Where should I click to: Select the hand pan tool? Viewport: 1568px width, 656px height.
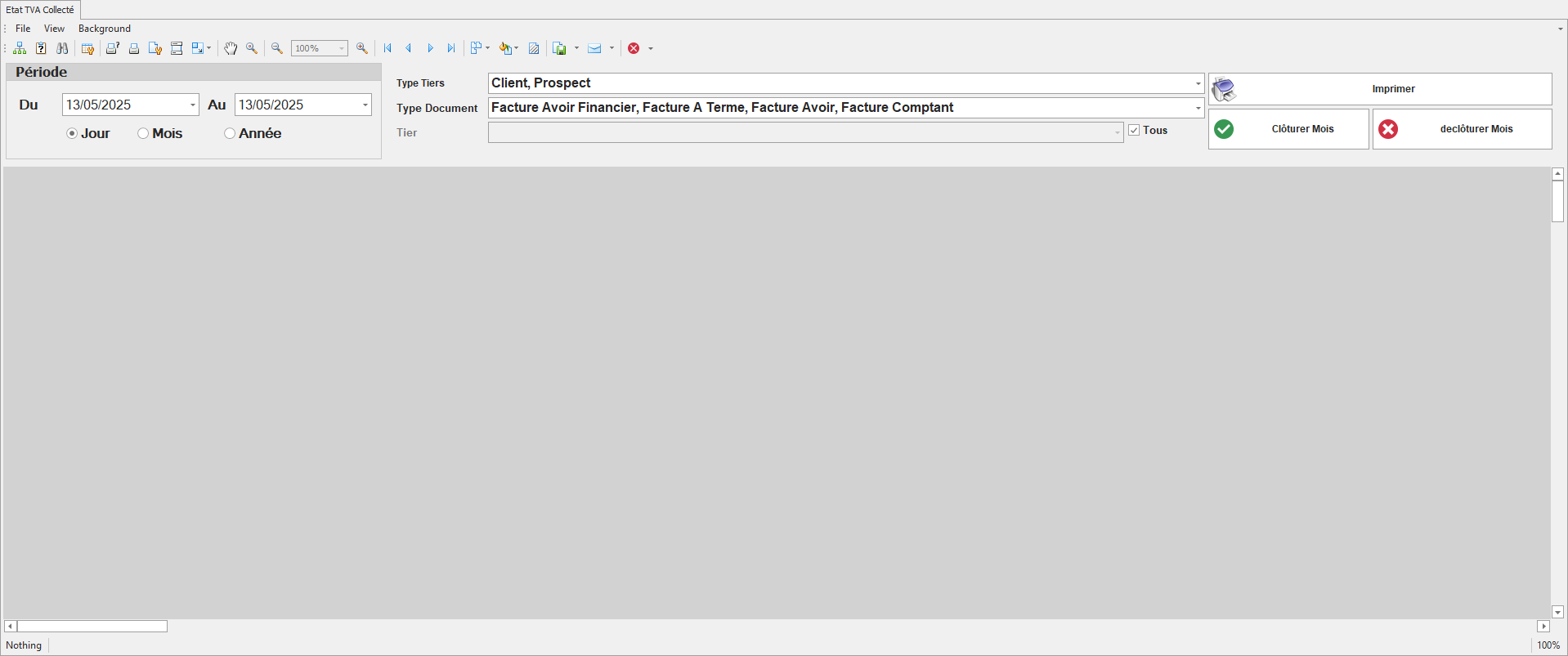[231, 49]
